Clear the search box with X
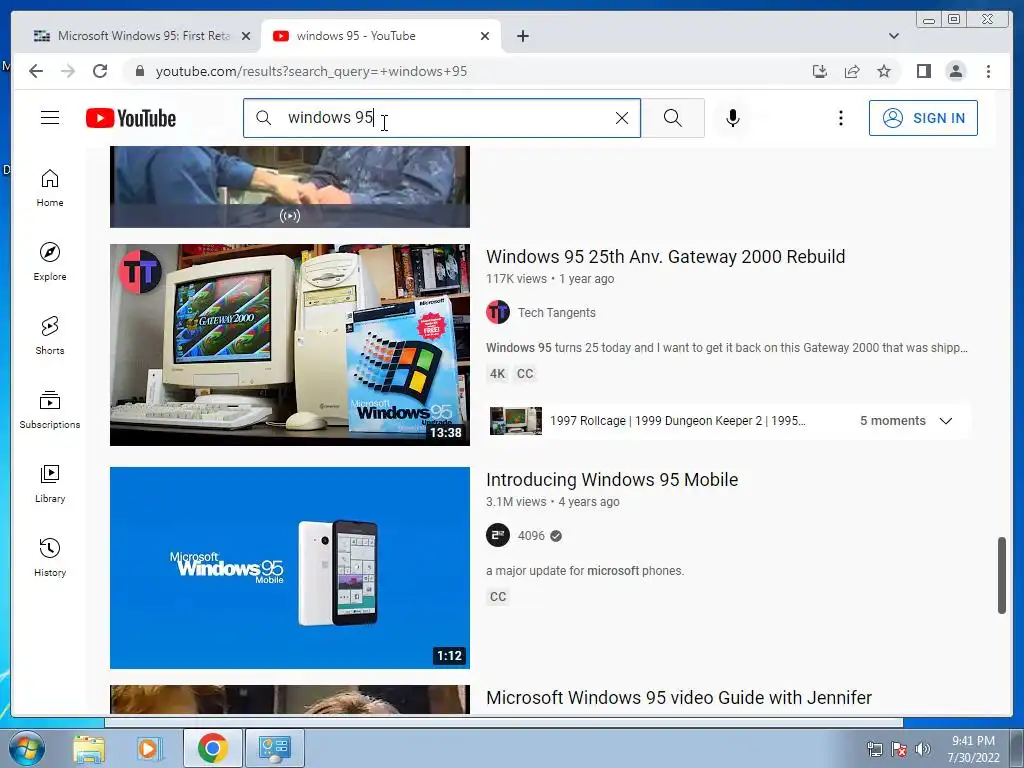1024x768 pixels. [622, 118]
